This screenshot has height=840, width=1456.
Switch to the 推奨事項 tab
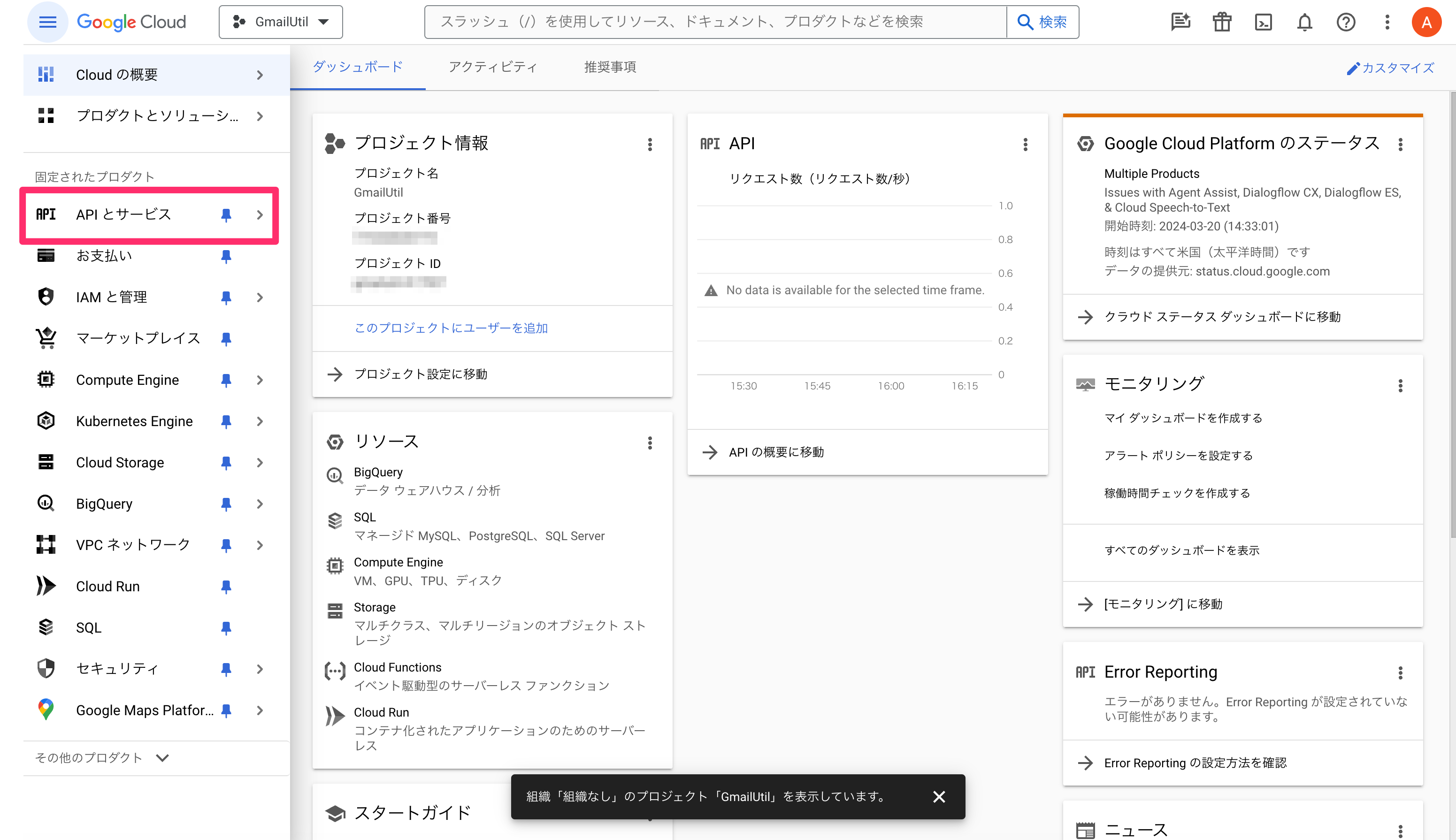610,67
